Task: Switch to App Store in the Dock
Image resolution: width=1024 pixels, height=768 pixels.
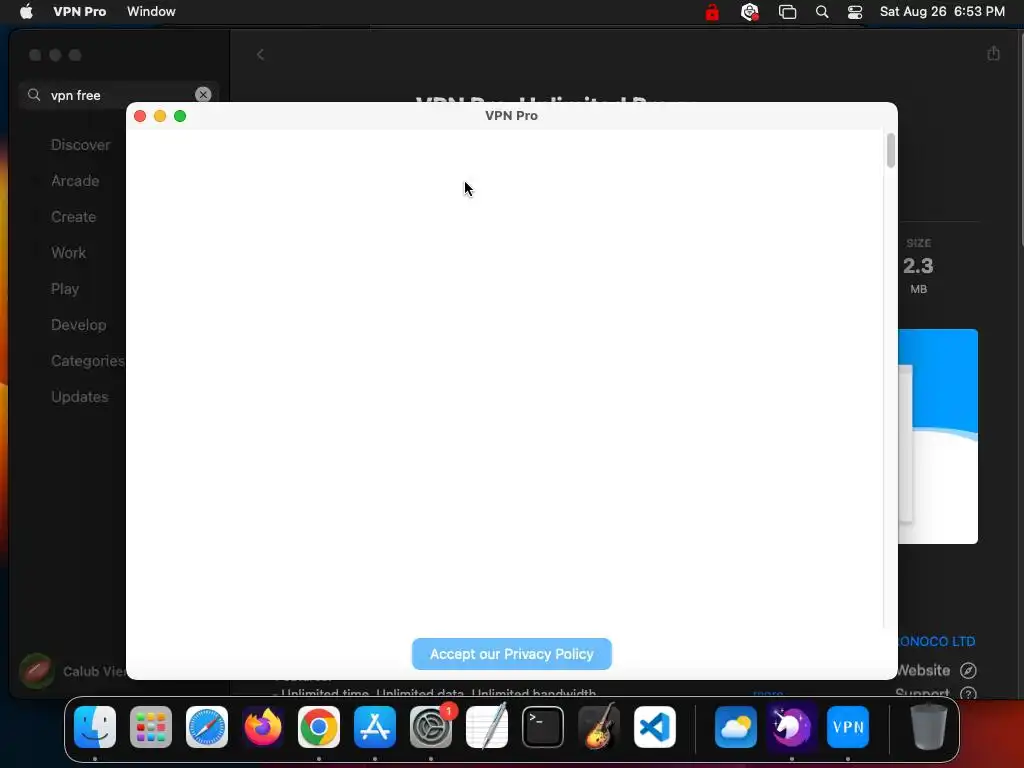Action: pyautogui.click(x=375, y=727)
